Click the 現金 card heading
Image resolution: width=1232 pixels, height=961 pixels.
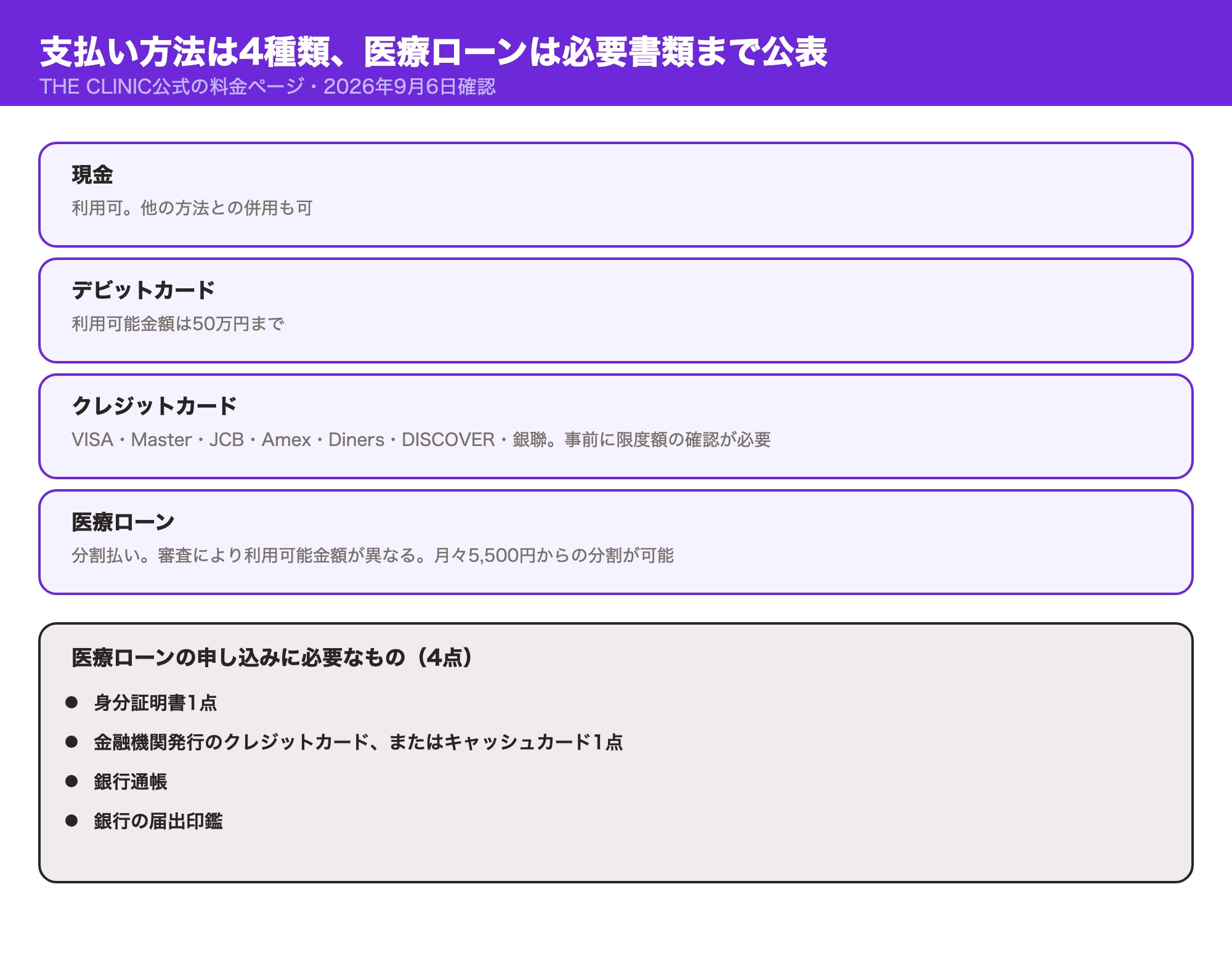point(92,175)
